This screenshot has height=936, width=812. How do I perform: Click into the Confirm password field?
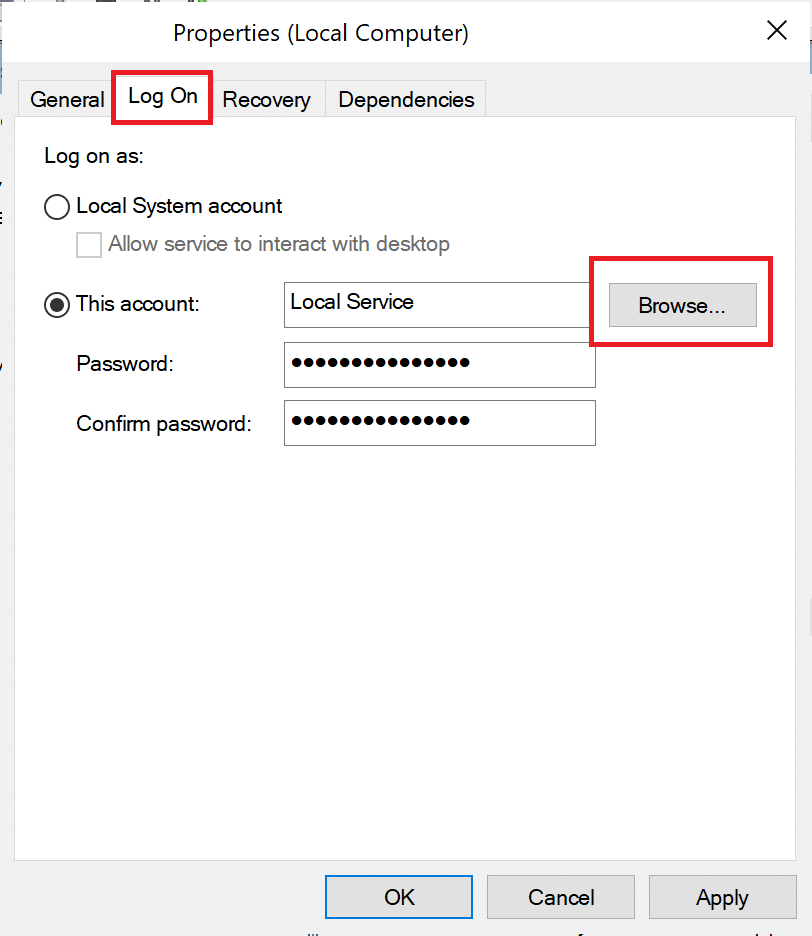pyautogui.click(x=439, y=423)
